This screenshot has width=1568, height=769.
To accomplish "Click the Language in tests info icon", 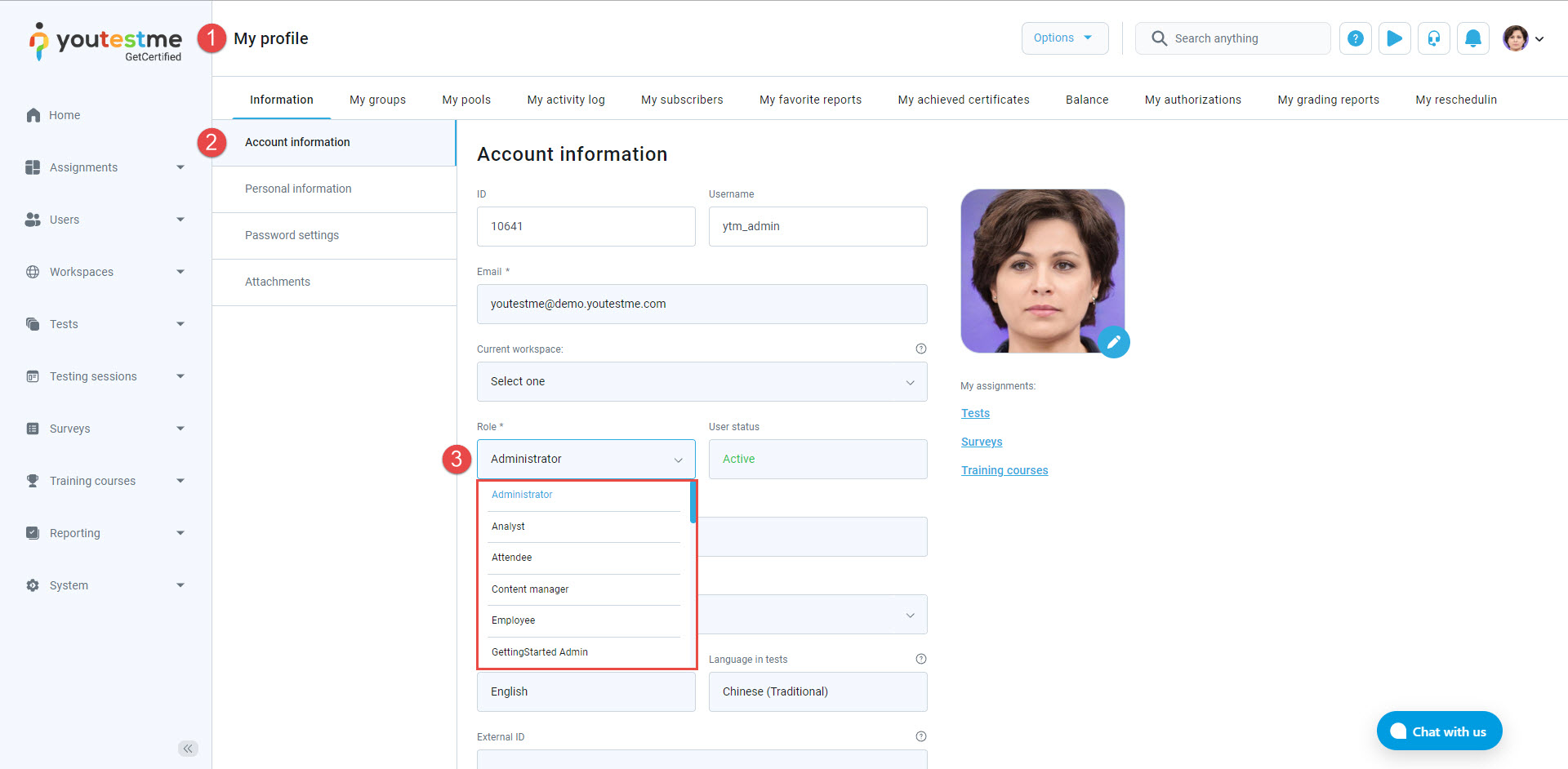I will tap(920, 659).
